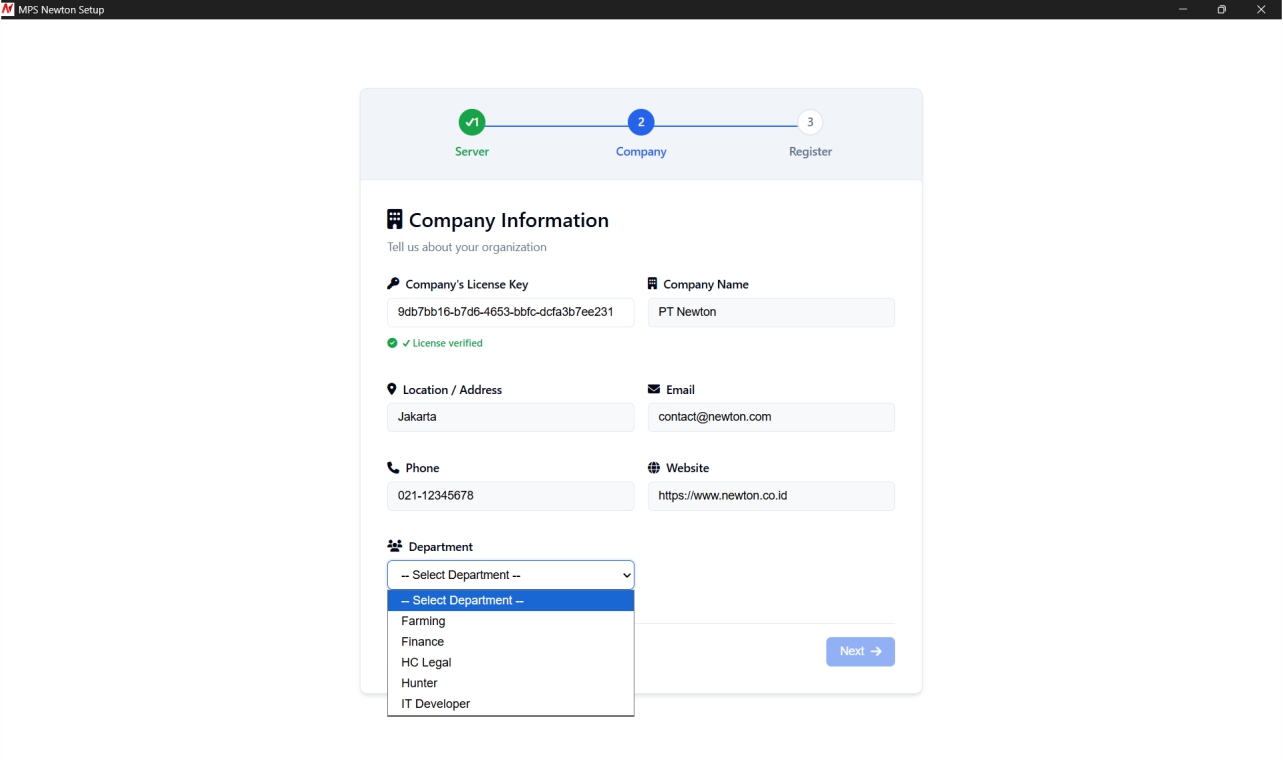
Task: Go to the completed Server step circle
Action: pyautogui.click(x=472, y=123)
